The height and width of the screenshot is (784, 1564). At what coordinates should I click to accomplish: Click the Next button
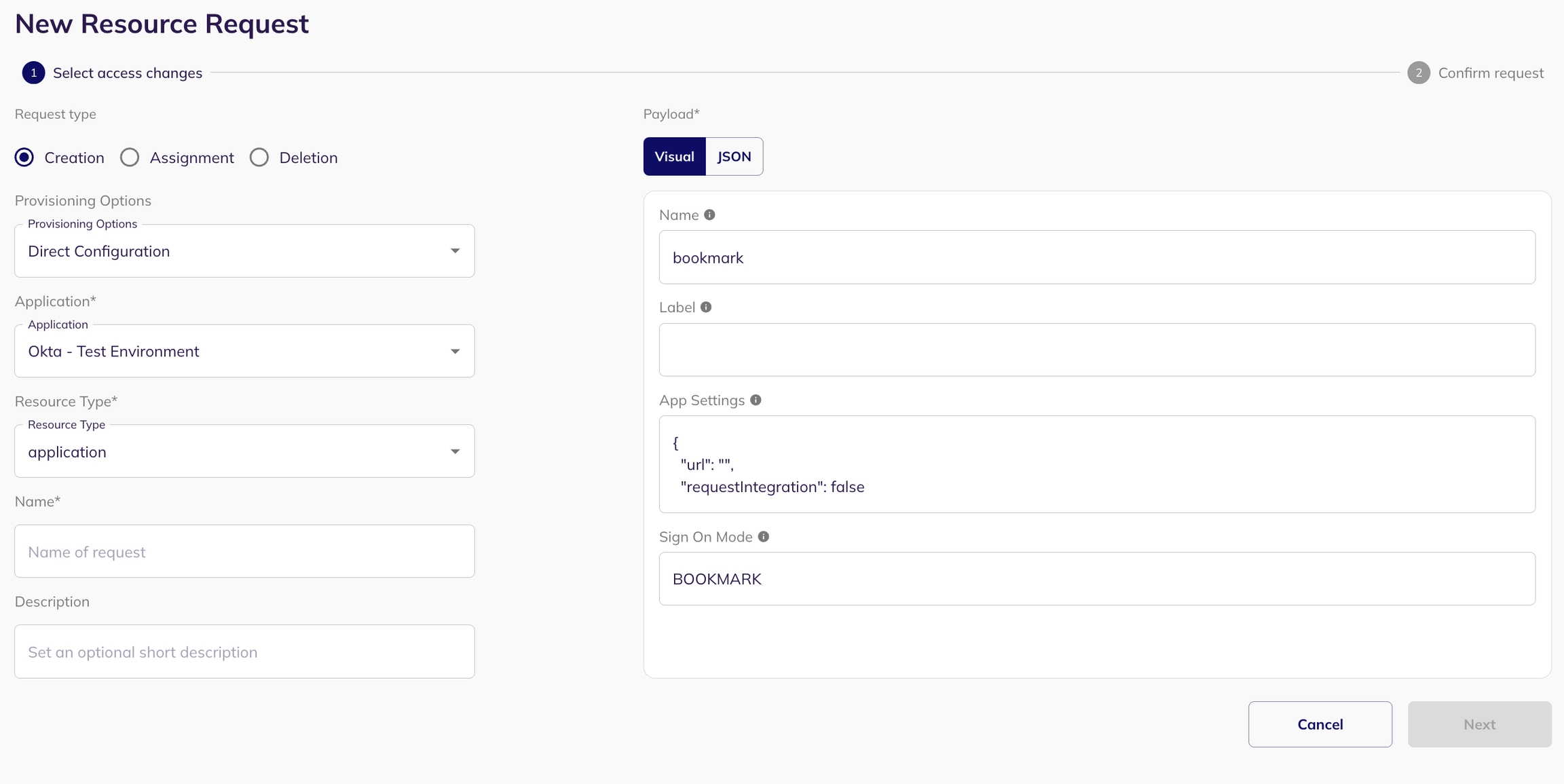(x=1479, y=724)
